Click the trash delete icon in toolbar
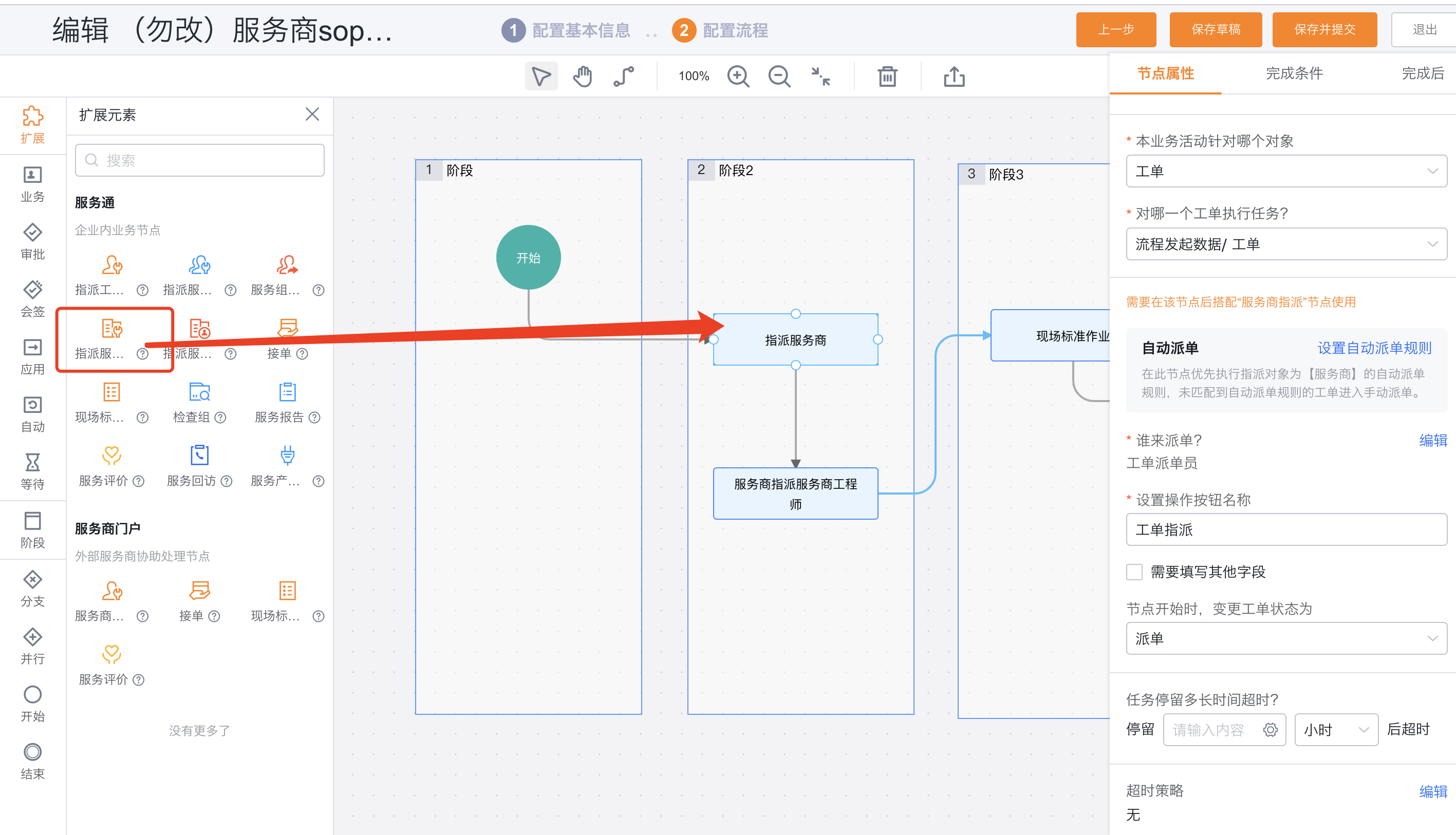The width and height of the screenshot is (1456, 835). pos(887,77)
